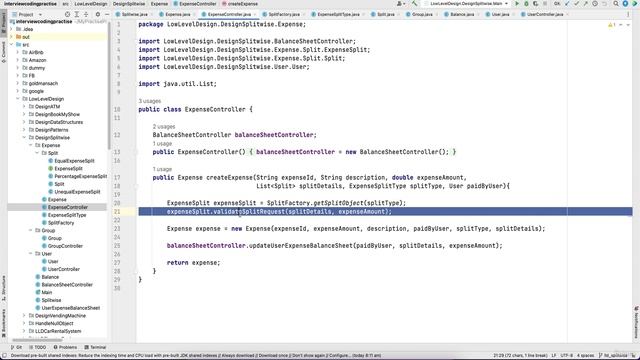
Task: Click Git commit checkmark icon
Action: [x=576, y=3]
